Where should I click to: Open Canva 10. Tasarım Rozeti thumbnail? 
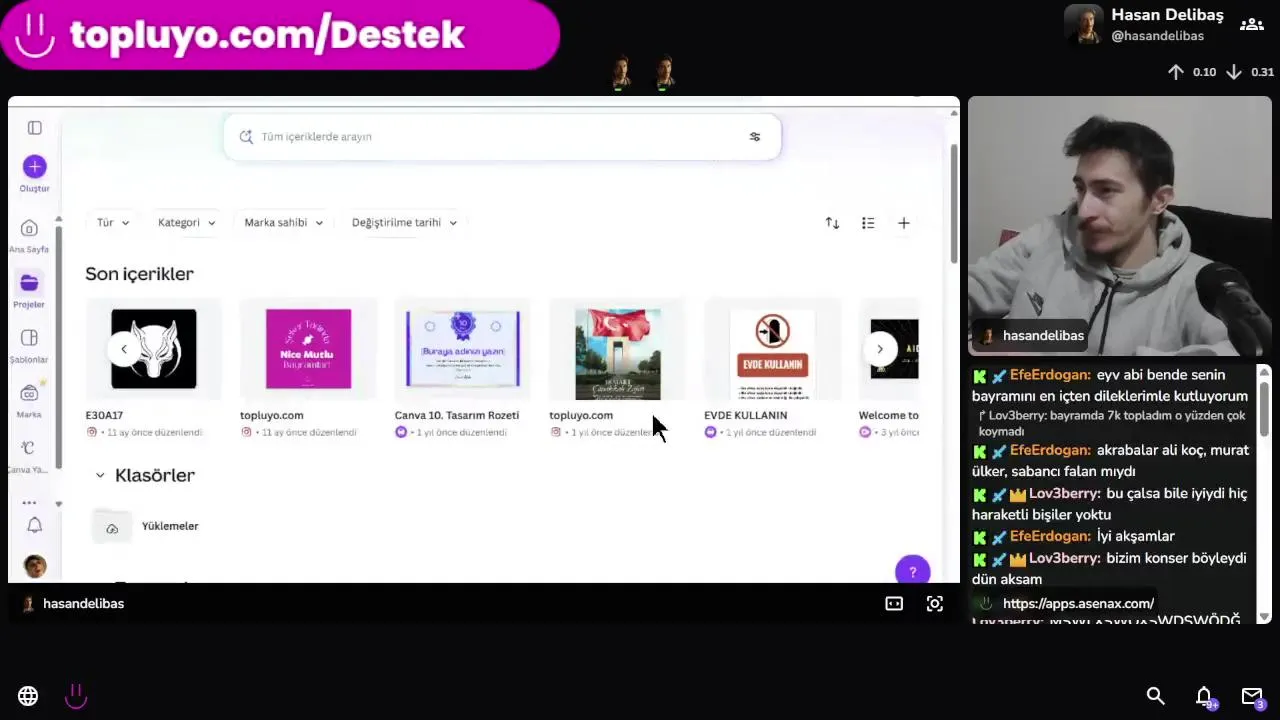coord(463,349)
